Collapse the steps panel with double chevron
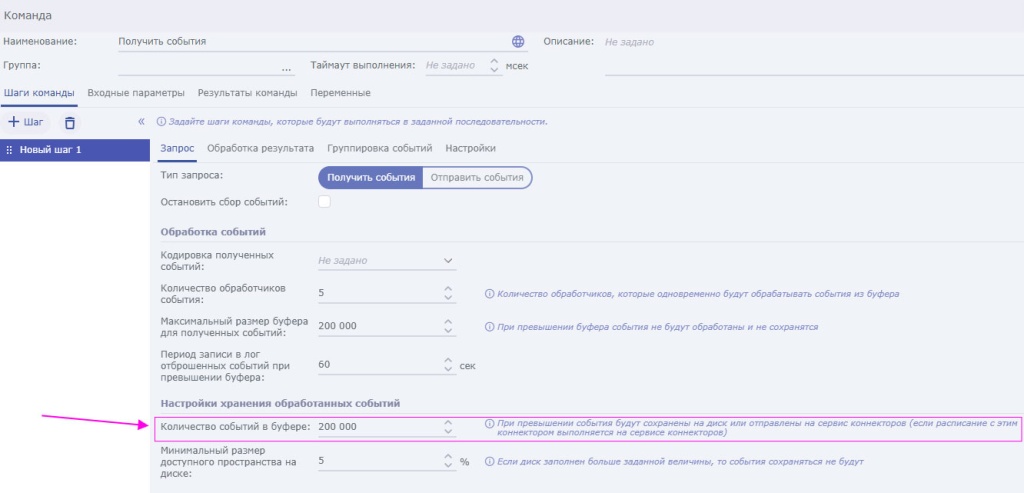 141,122
